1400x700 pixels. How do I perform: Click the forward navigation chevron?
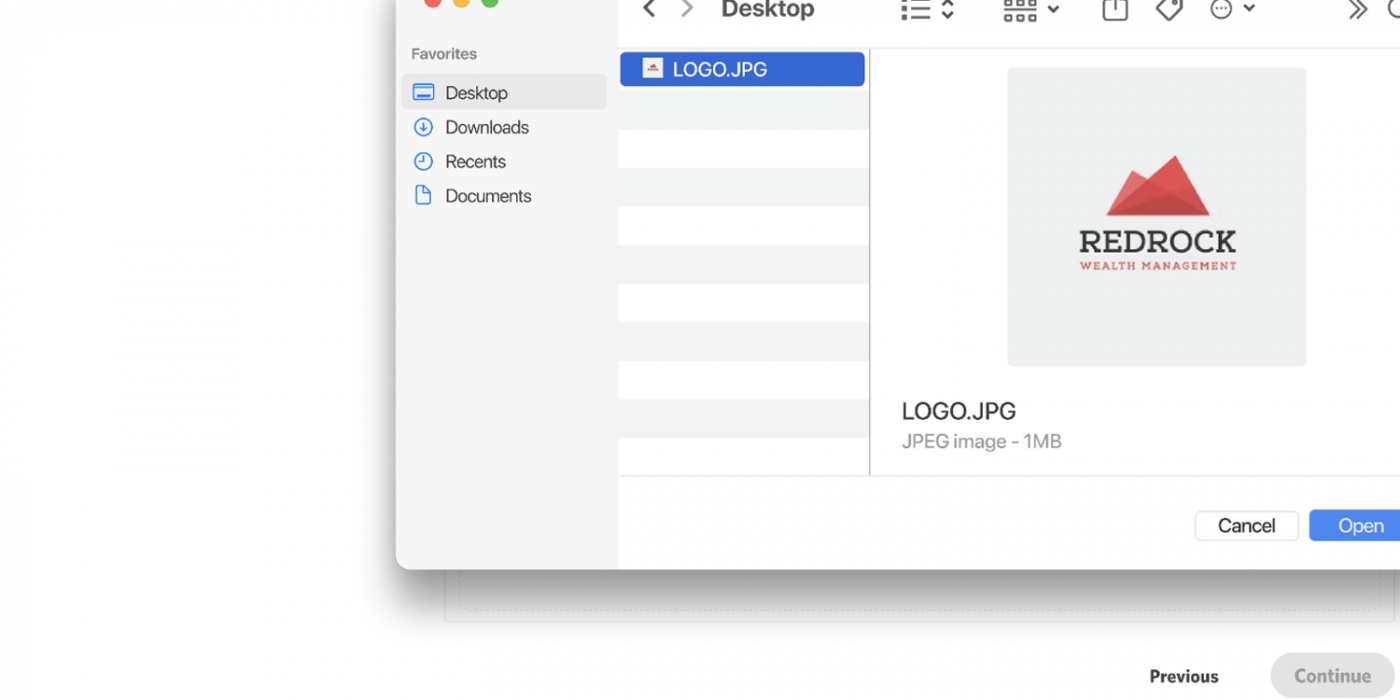point(687,9)
